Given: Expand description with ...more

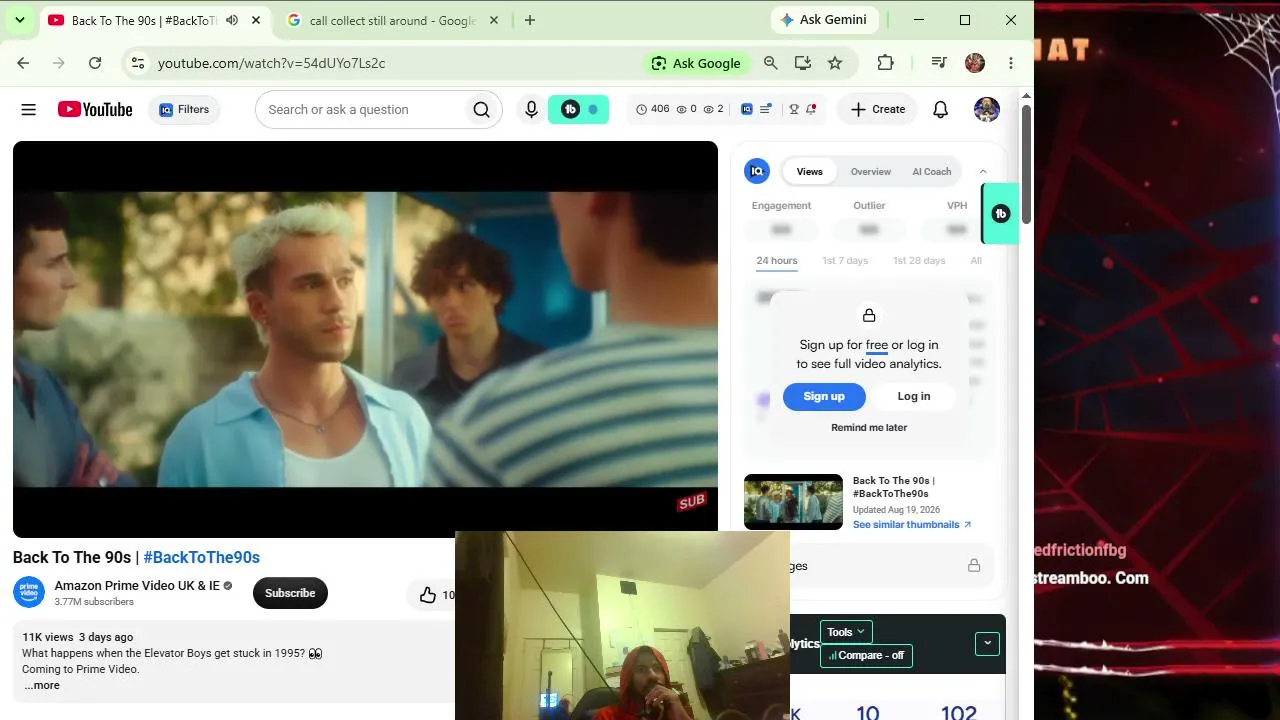Looking at the screenshot, I should pyautogui.click(x=42, y=686).
